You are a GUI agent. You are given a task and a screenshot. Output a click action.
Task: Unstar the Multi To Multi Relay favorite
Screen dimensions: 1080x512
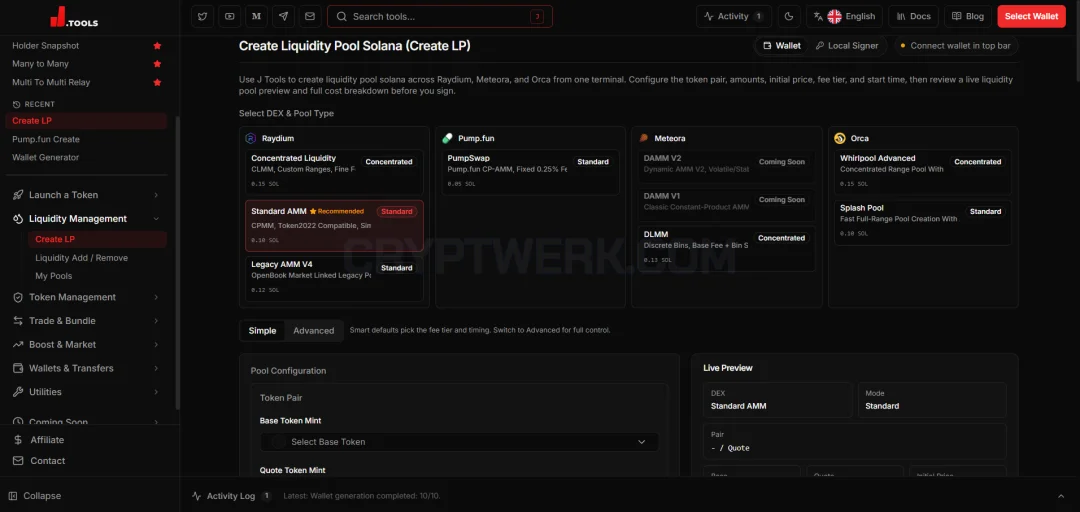157,82
